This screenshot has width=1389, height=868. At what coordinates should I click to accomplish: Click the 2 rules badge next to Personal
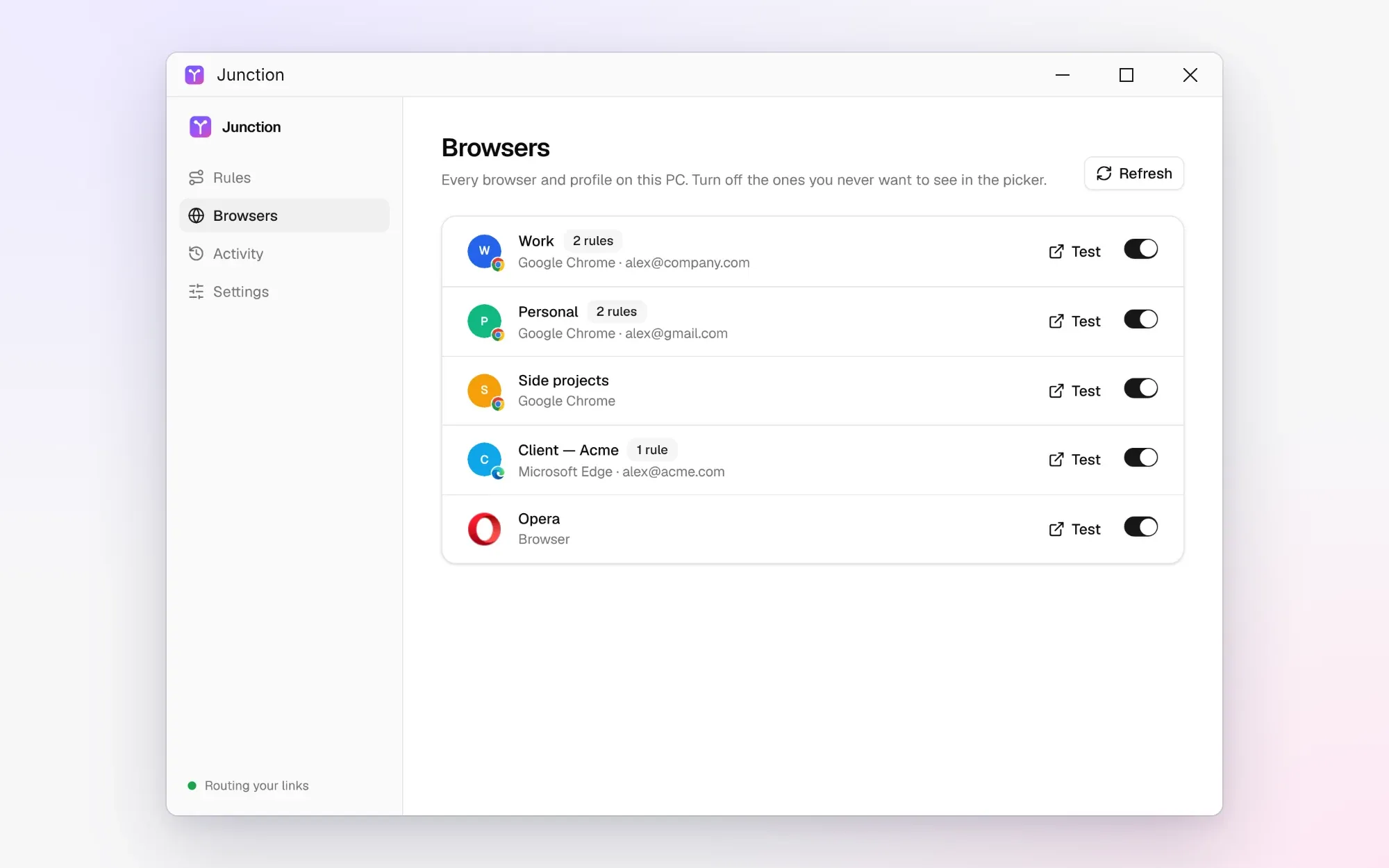(617, 312)
